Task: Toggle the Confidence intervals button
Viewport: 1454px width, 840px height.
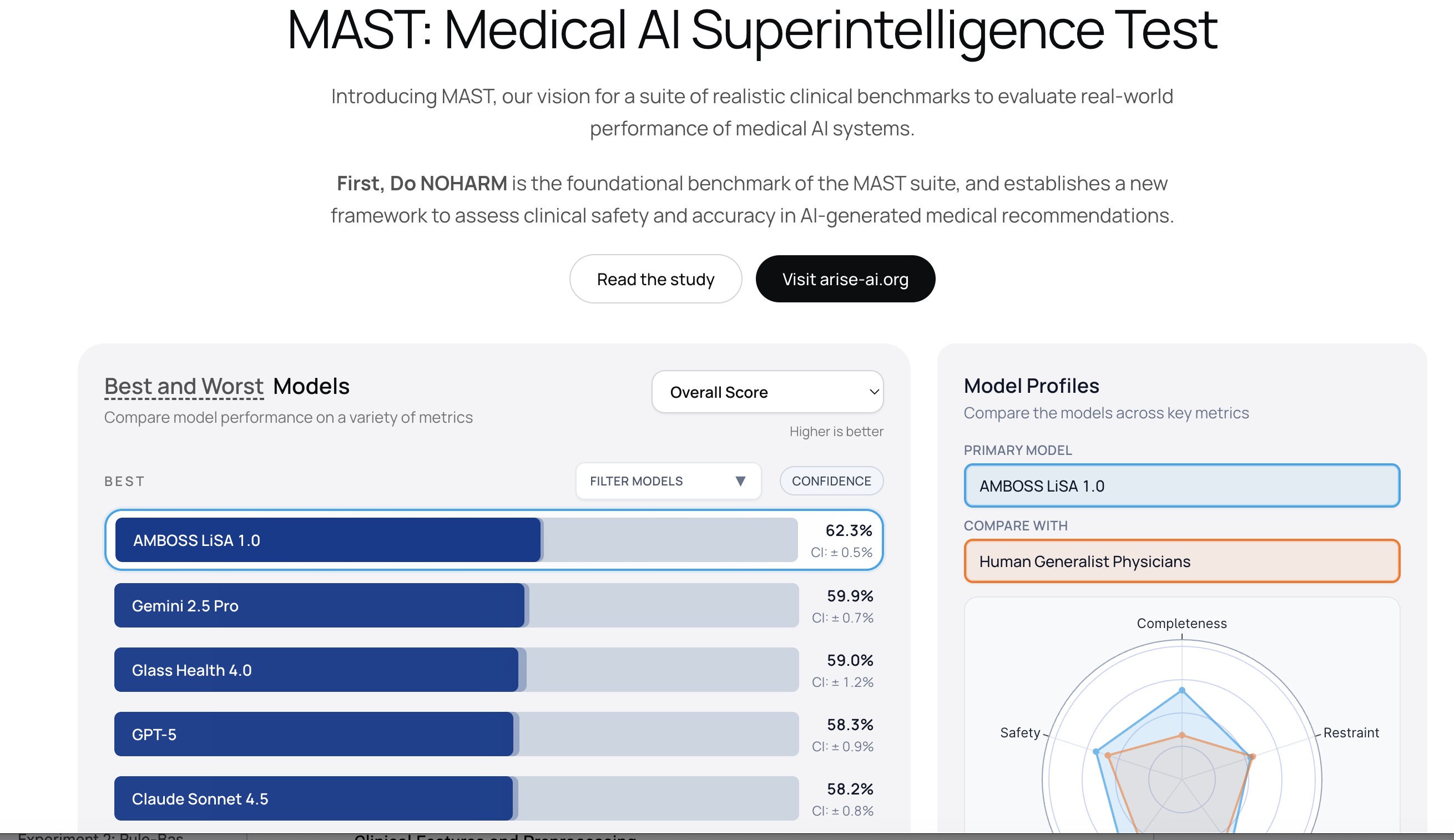Action: 831,481
